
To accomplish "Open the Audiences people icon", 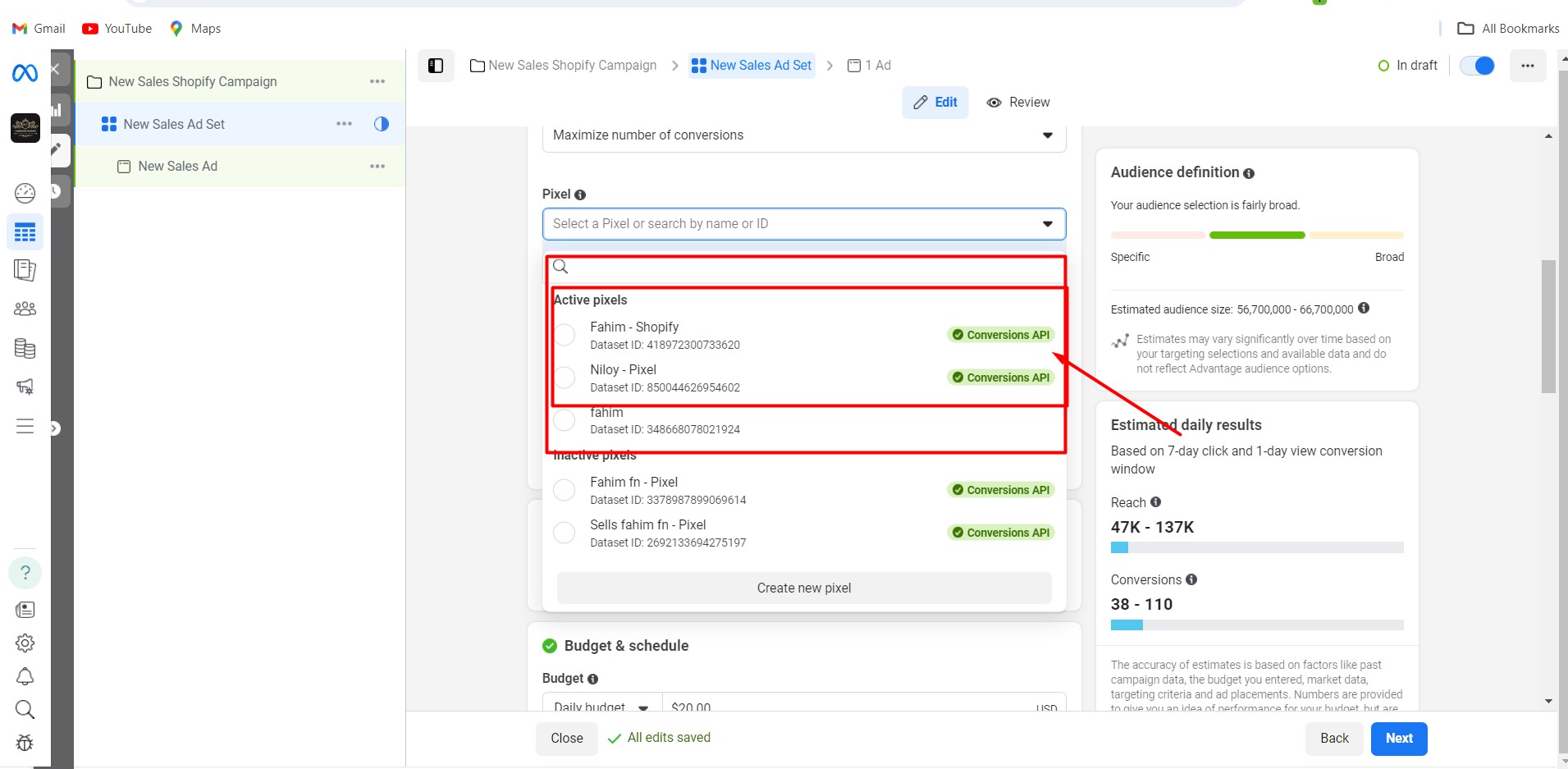I will (x=25, y=309).
